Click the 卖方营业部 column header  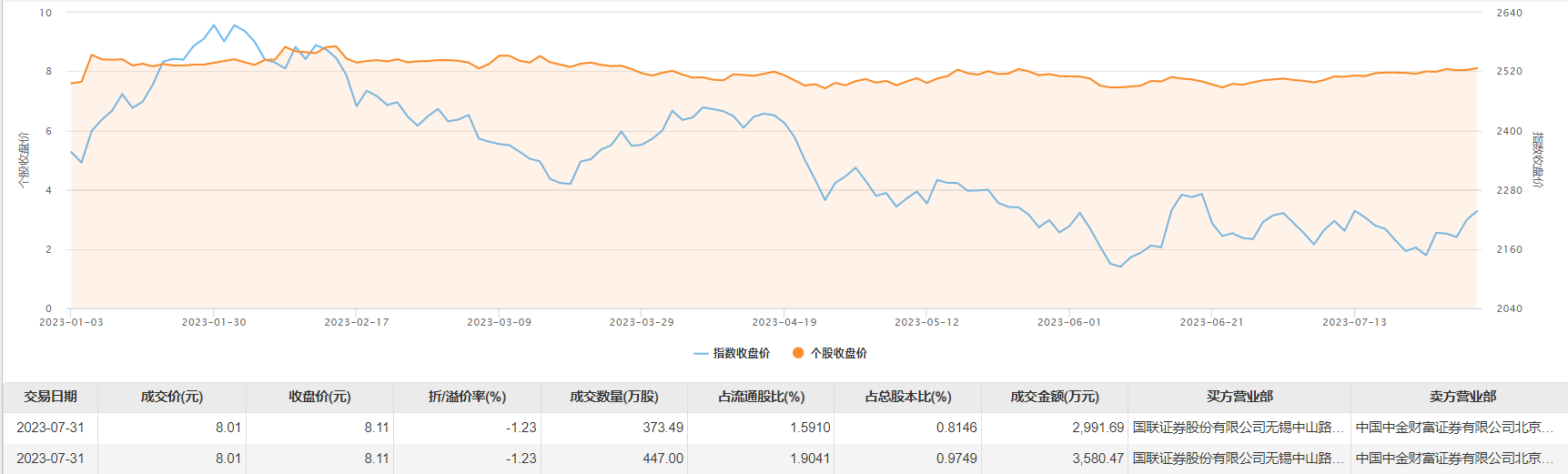point(1462,397)
